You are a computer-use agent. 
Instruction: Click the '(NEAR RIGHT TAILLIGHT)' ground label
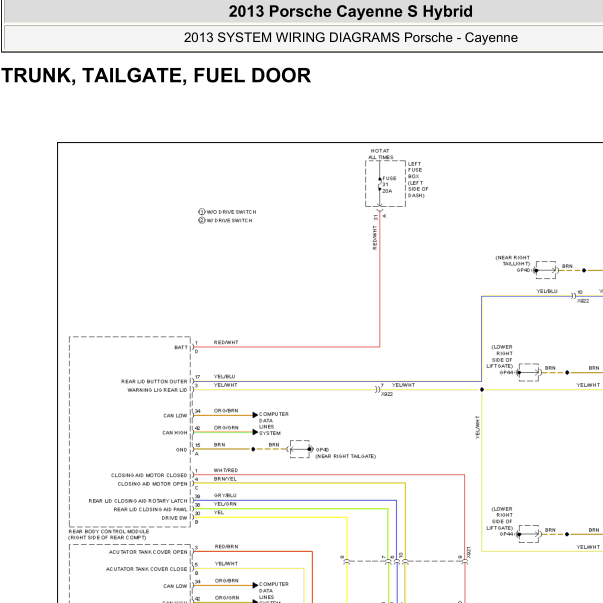[513, 261]
